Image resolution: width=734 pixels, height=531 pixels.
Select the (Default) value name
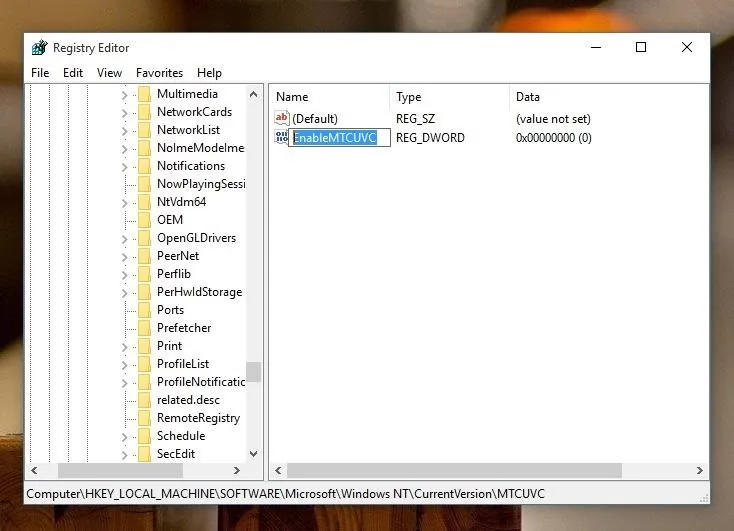pyautogui.click(x=315, y=119)
